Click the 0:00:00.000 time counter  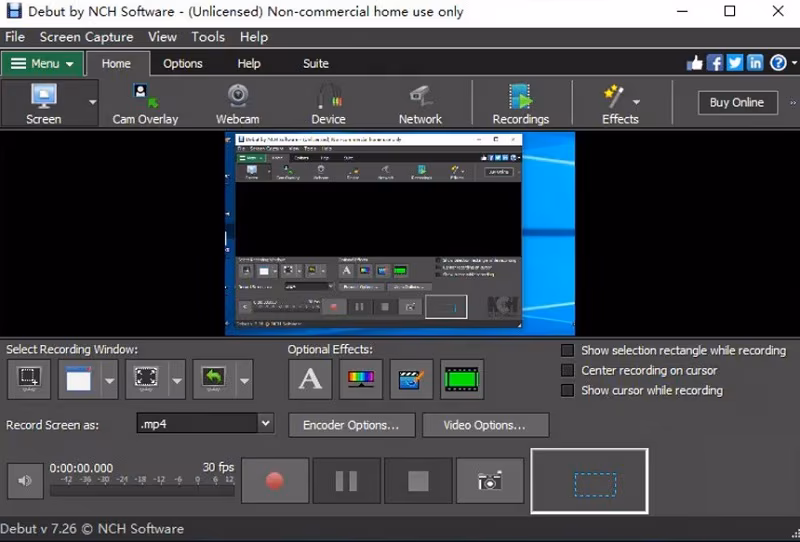pos(81,468)
